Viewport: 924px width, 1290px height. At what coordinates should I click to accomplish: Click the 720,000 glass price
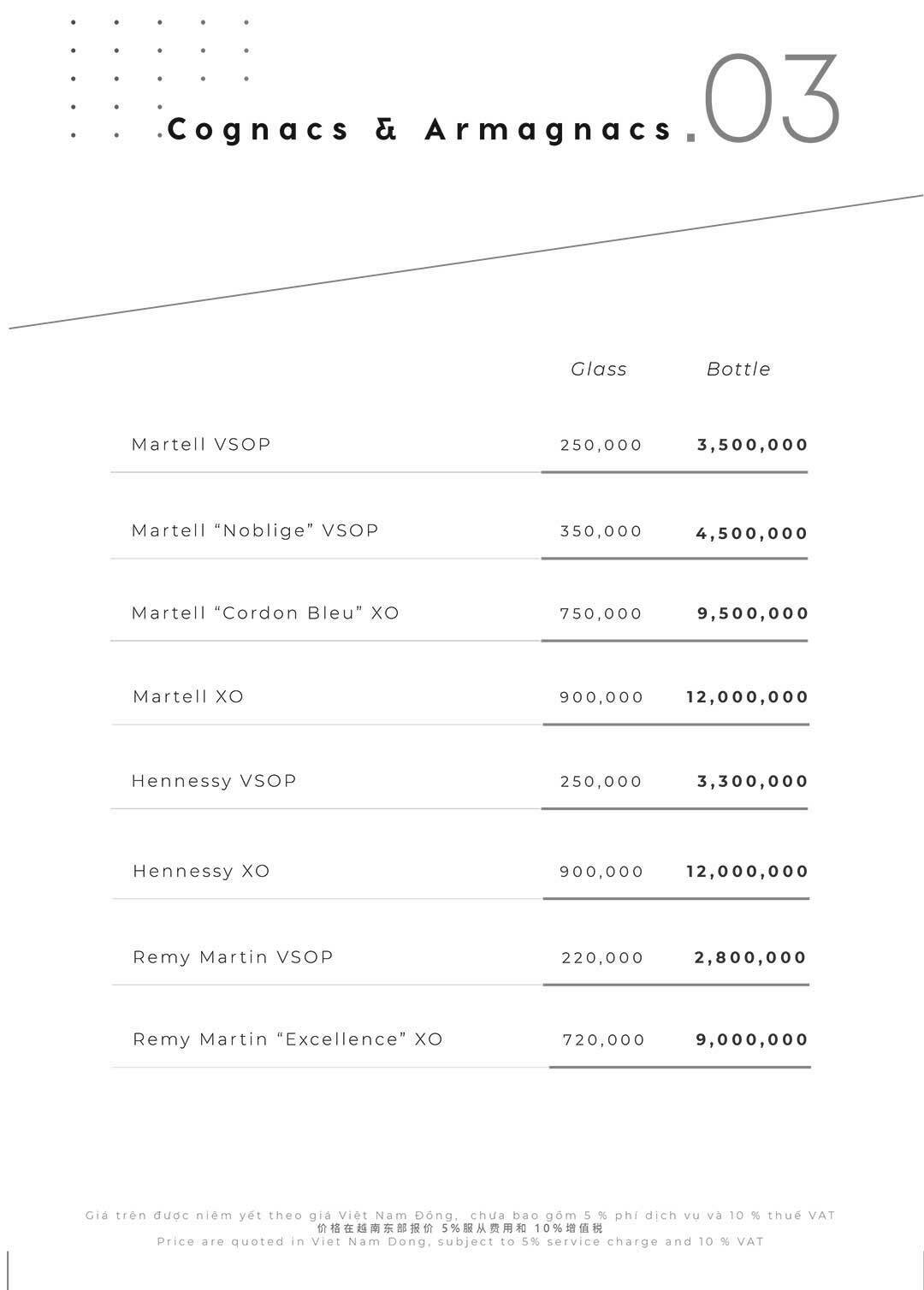[x=603, y=1040]
